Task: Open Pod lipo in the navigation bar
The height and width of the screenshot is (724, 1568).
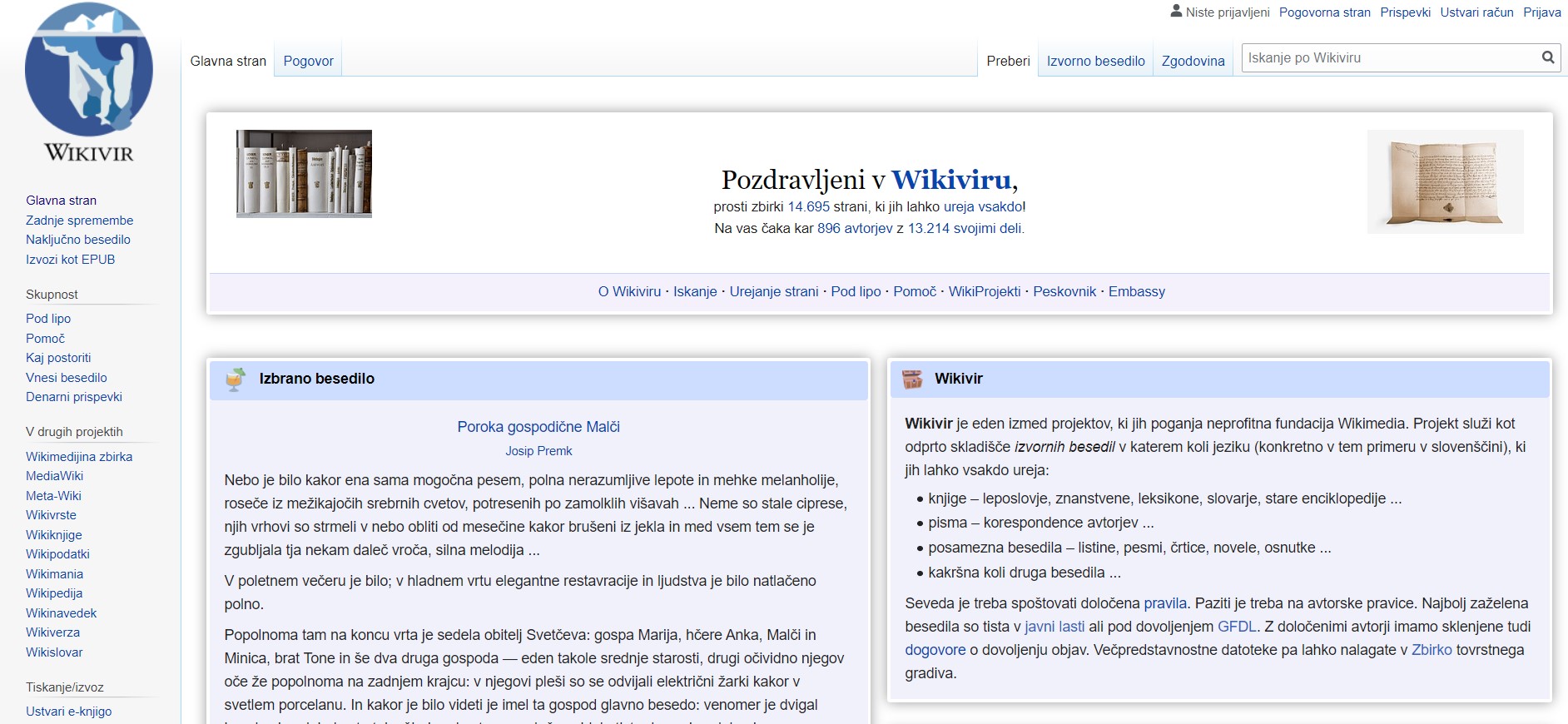Action: pyautogui.click(x=856, y=291)
